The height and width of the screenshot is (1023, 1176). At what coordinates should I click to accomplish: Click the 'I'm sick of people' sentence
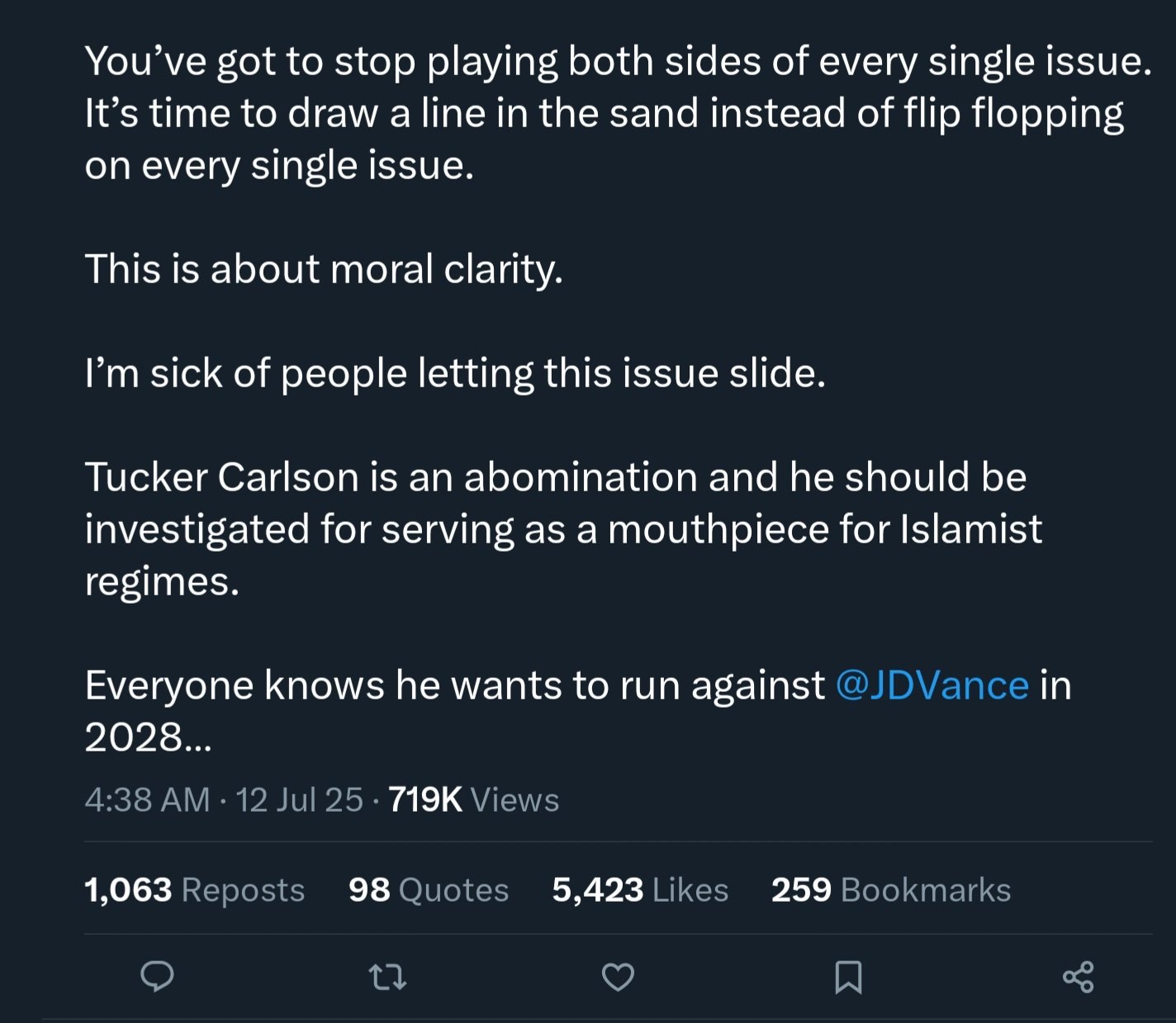coord(455,374)
